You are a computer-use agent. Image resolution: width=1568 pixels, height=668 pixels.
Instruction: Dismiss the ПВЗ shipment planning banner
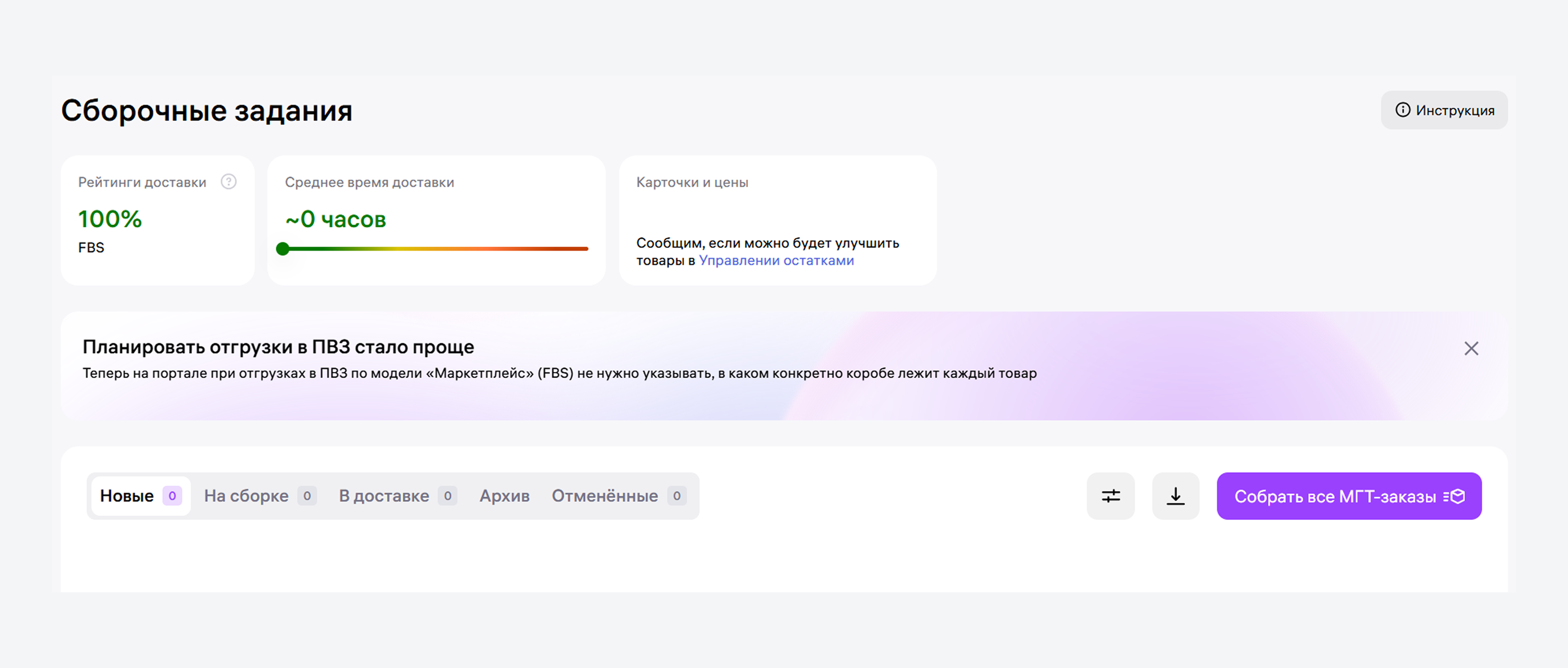pyautogui.click(x=1471, y=349)
